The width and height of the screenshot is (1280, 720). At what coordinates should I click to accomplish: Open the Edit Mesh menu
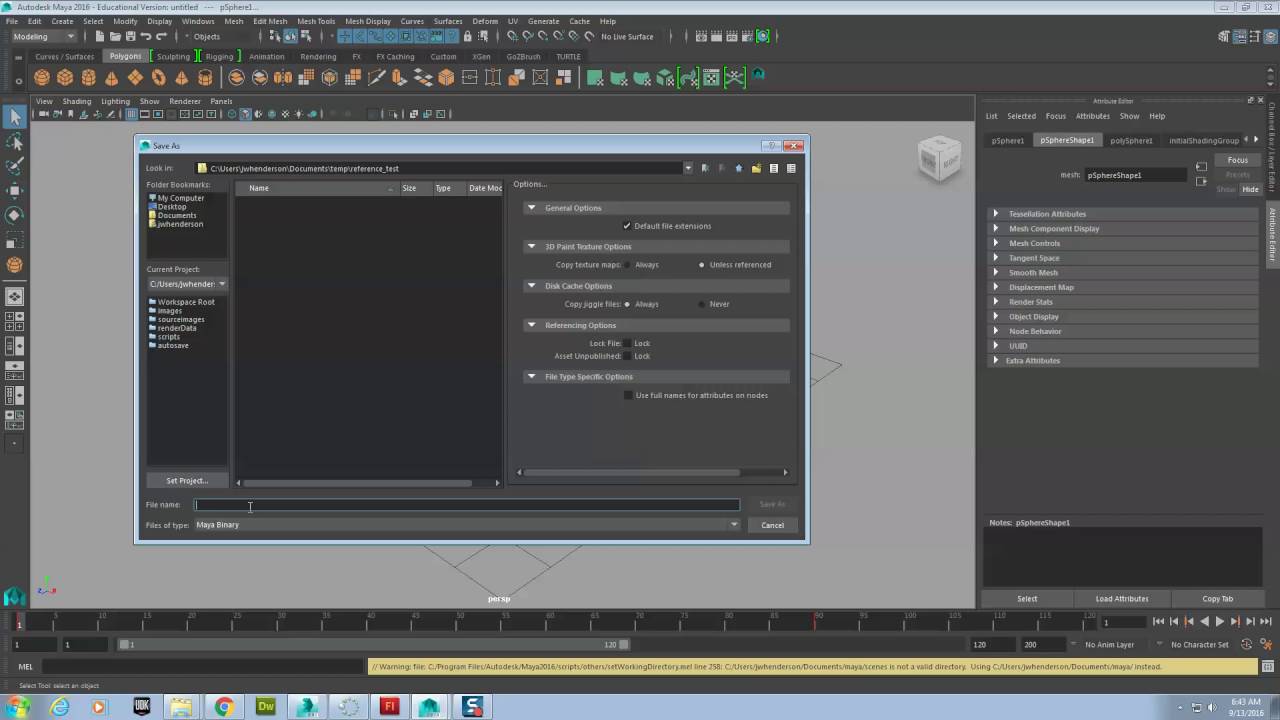pyautogui.click(x=270, y=21)
